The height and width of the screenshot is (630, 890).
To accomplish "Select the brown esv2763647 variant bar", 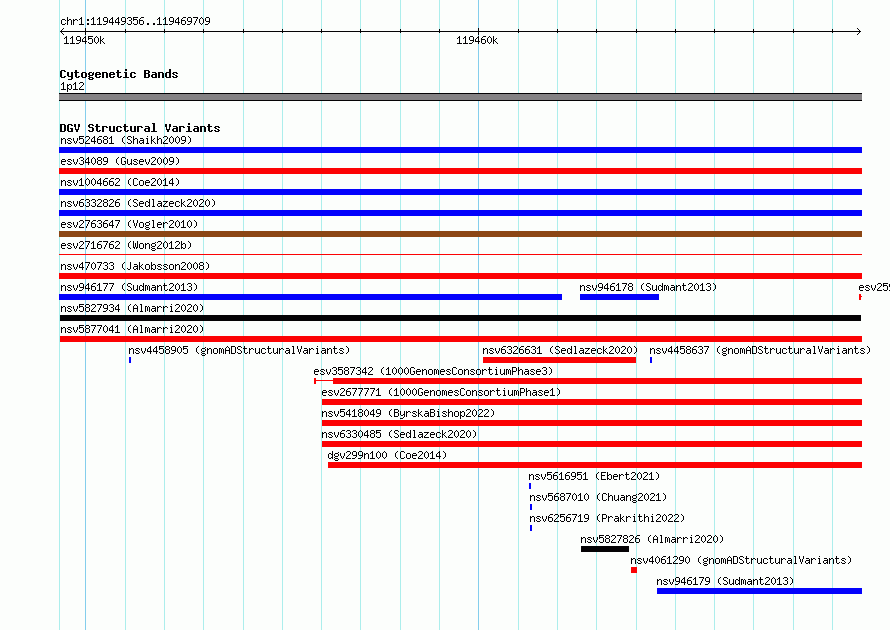I will 460,234.
